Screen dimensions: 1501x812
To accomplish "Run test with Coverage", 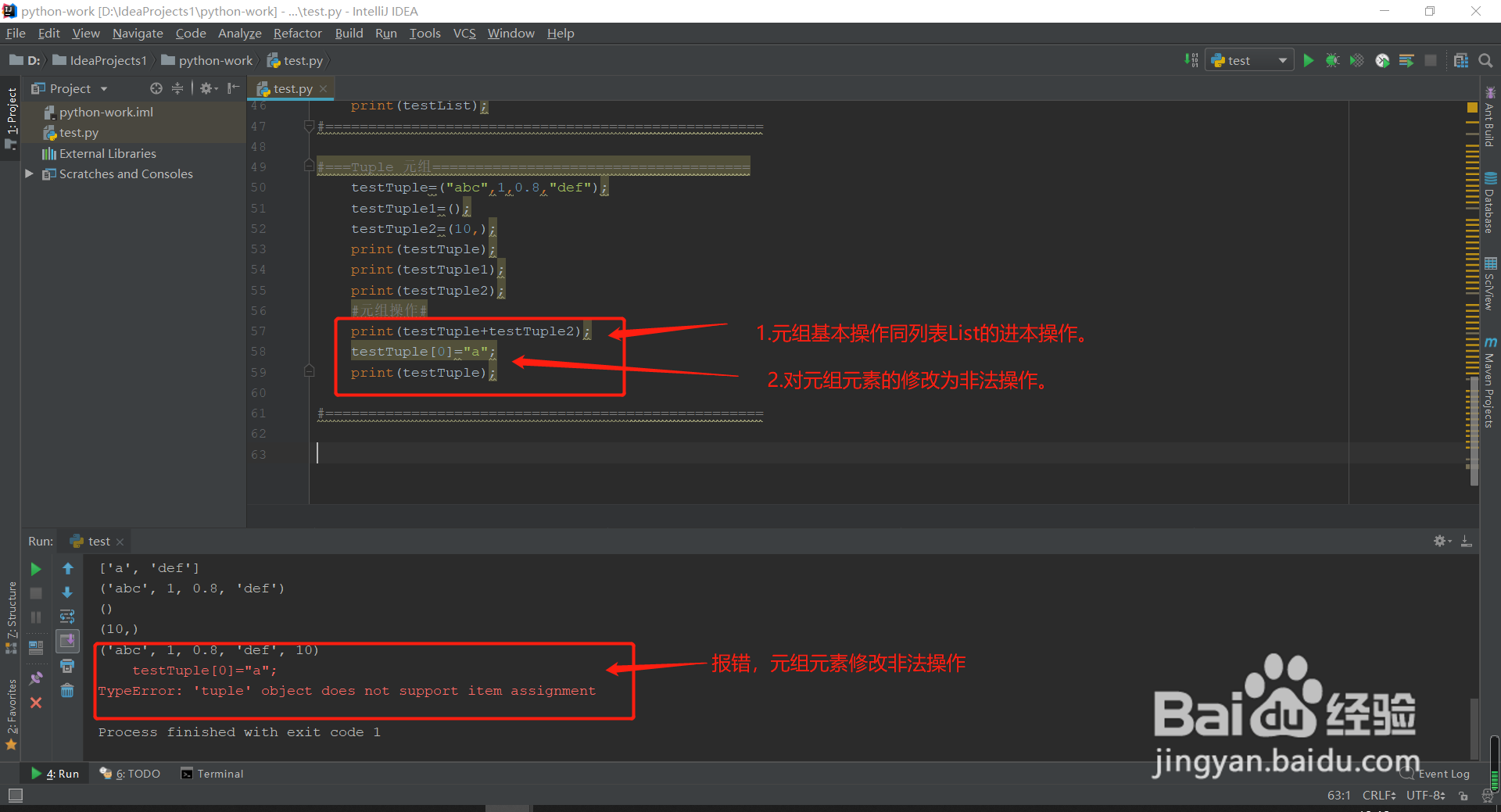I will coord(1356,60).
